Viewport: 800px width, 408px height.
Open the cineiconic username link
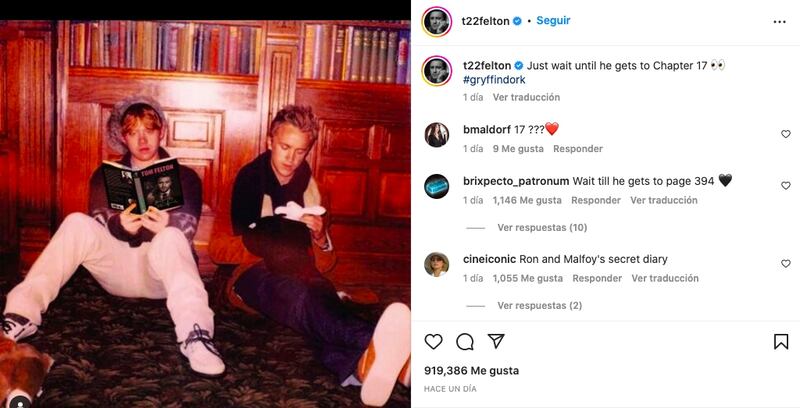489,259
